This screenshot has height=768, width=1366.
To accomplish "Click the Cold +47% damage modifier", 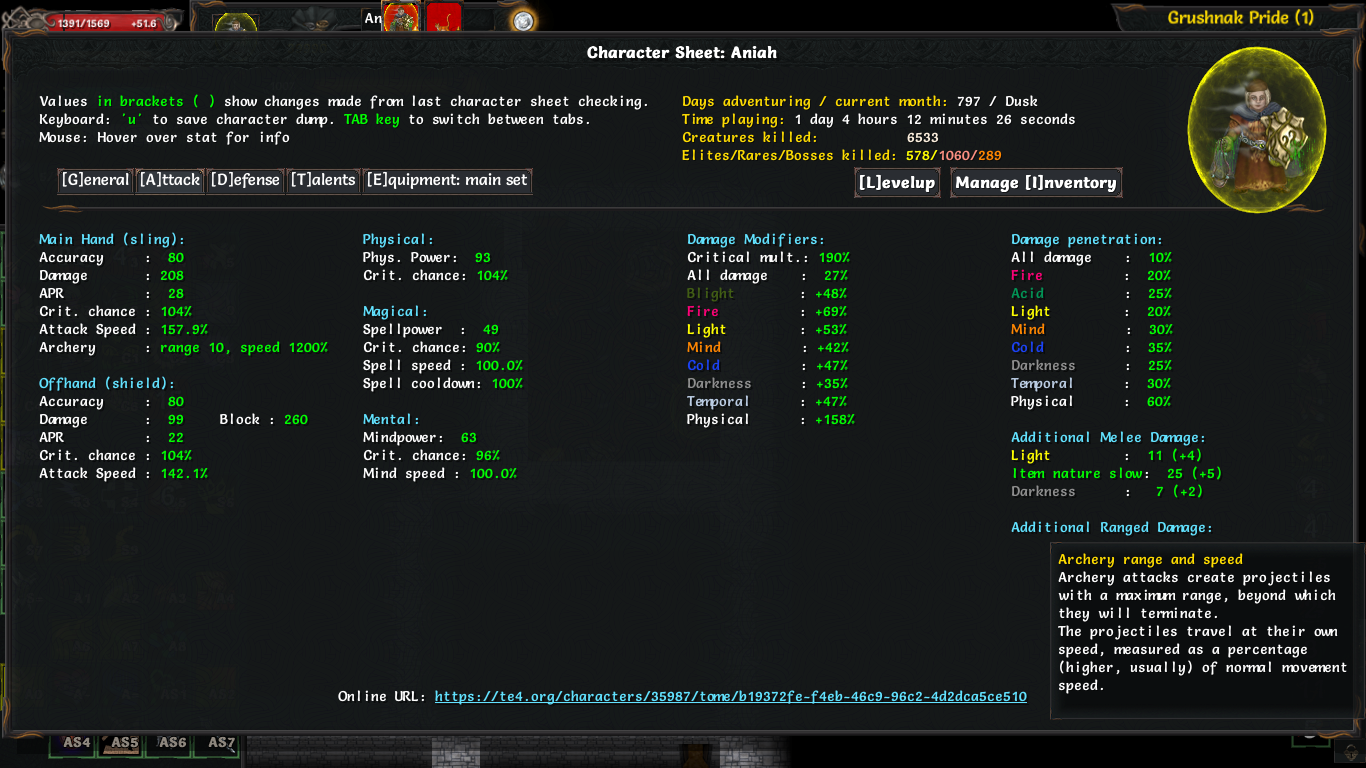I will (767, 365).
